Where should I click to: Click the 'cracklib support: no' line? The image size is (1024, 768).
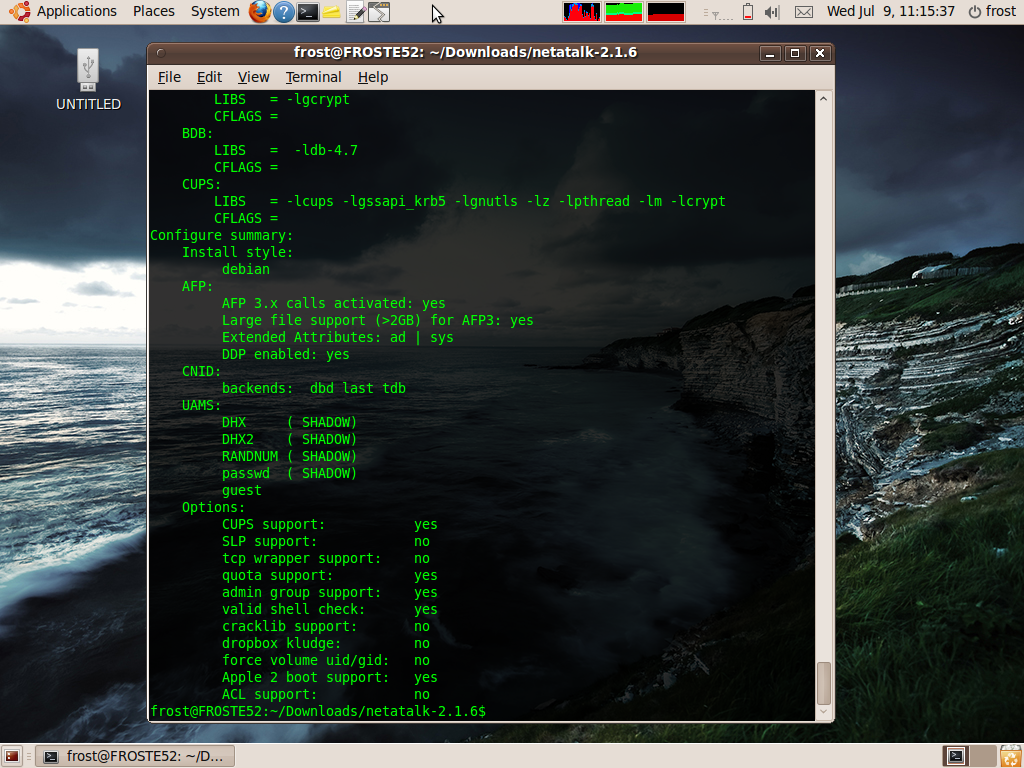[326, 626]
